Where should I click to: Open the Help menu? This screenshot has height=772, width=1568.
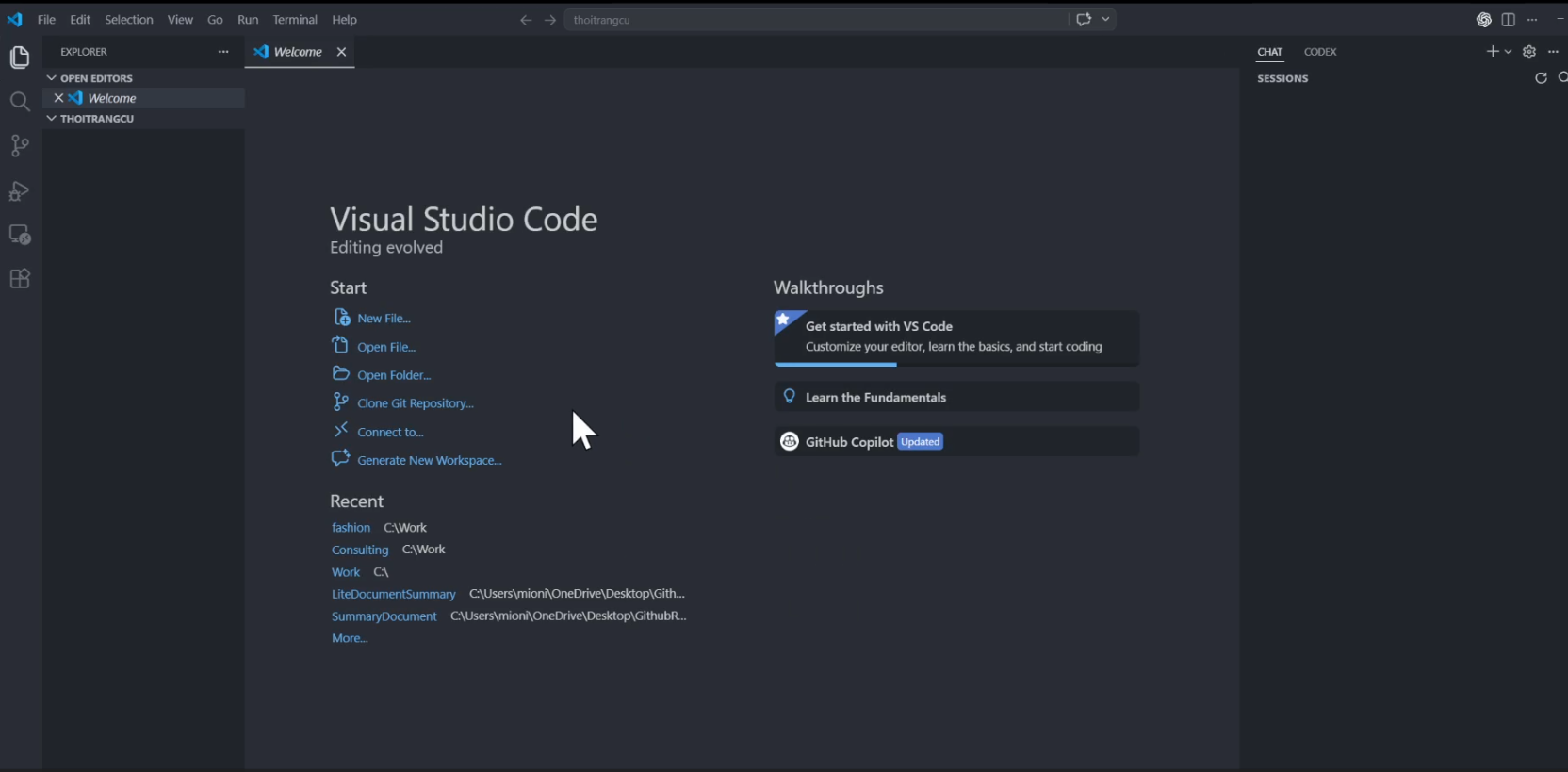[x=344, y=20]
